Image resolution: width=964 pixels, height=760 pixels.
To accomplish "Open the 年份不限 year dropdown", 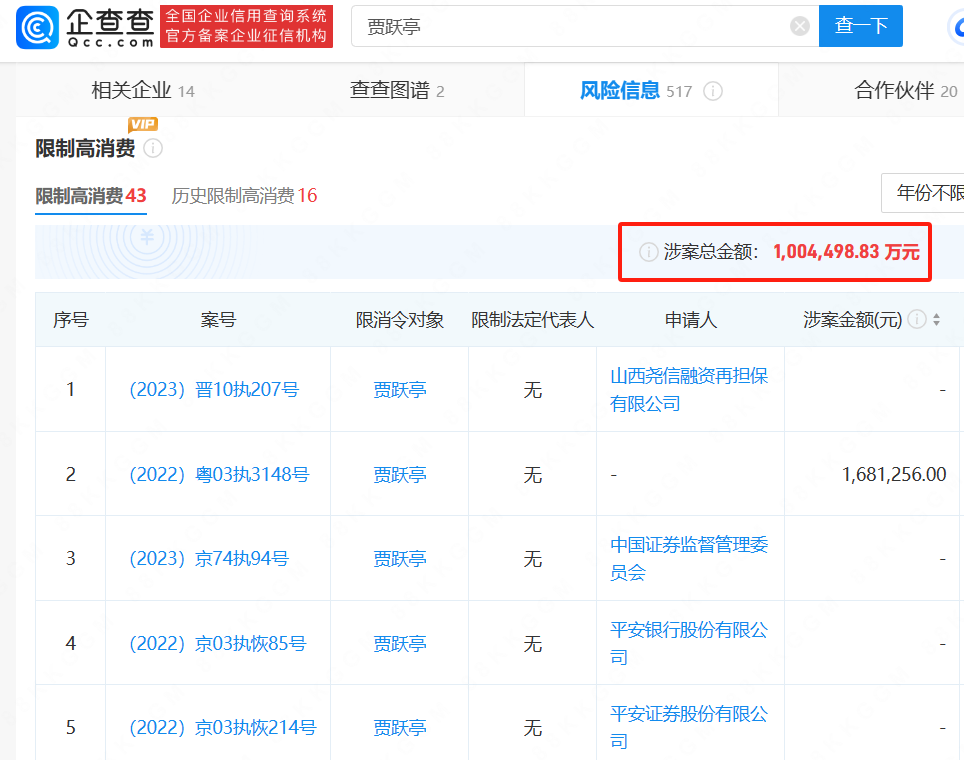I will 922,193.
